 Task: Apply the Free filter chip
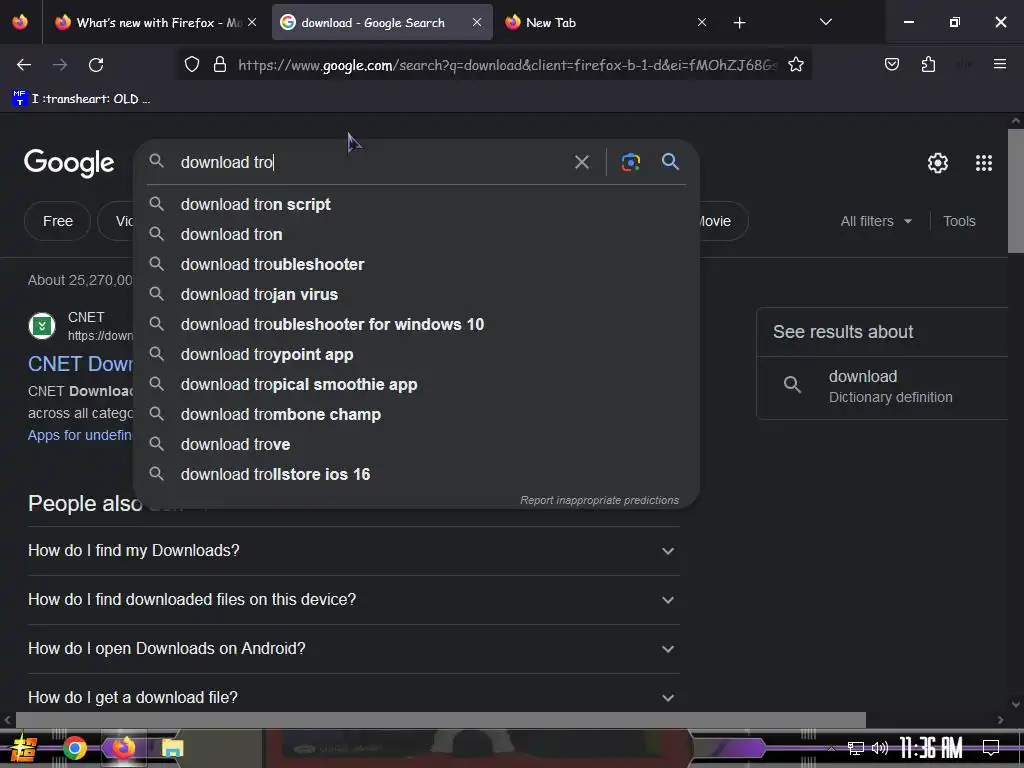click(x=57, y=221)
